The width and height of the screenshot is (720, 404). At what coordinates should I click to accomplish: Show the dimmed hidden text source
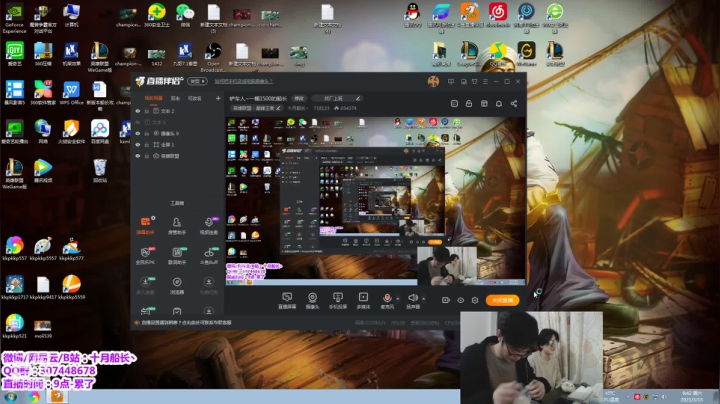[138, 122]
